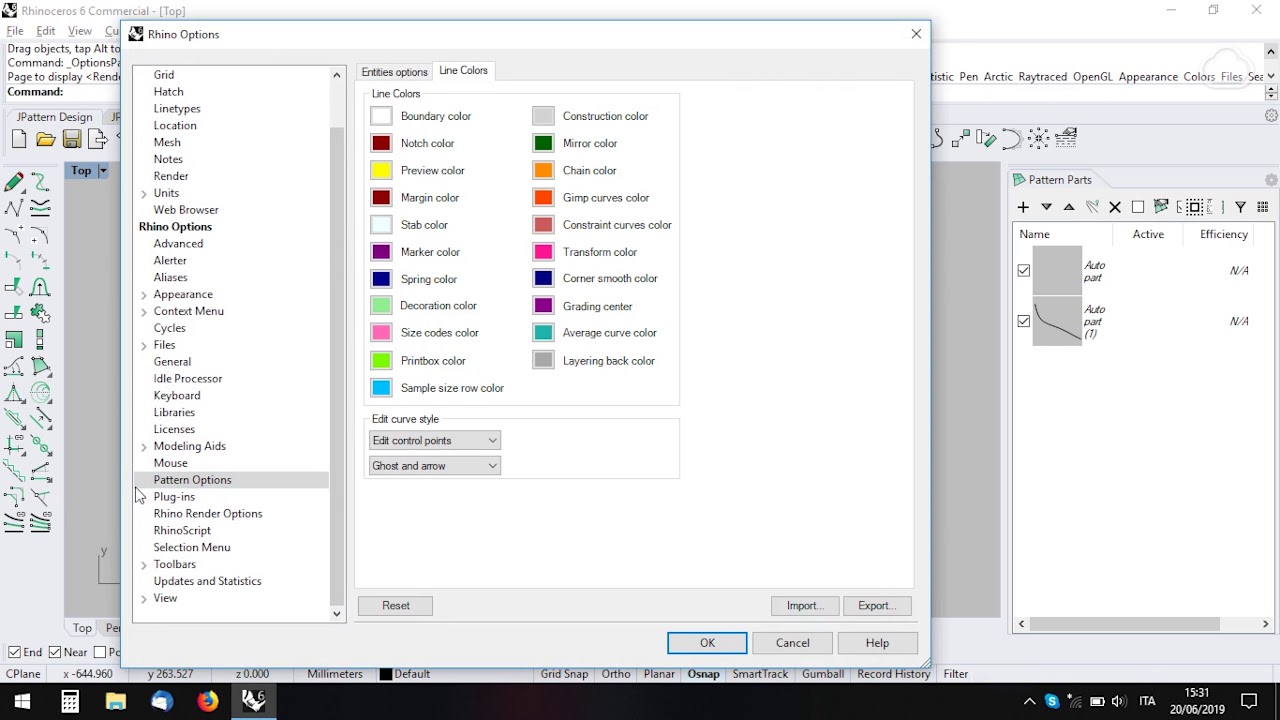Image resolution: width=1280 pixels, height=720 pixels.
Task: Click the empty square icon in Pattern Parts toolbar
Action: click(1138, 207)
